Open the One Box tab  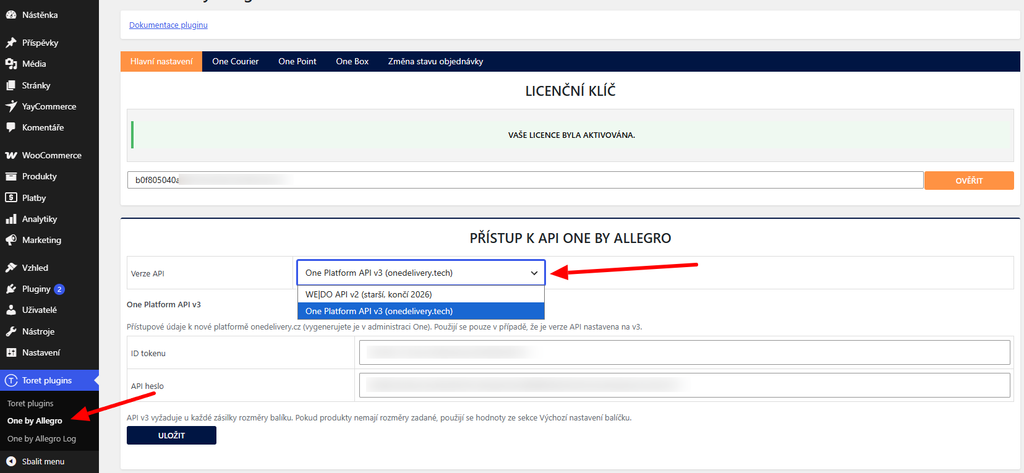(x=352, y=61)
